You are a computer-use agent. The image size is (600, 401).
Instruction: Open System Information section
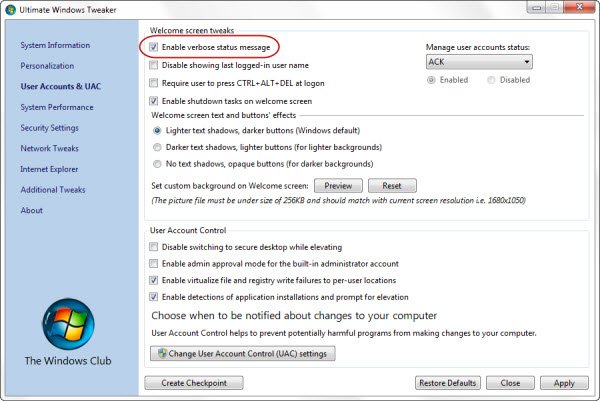[55, 45]
